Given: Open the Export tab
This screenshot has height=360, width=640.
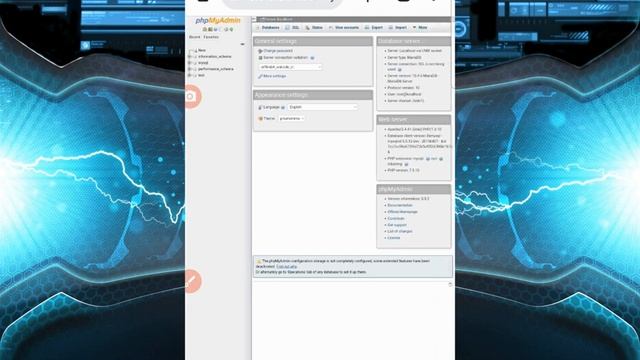Looking at the screenshot, I should [374, 27].
